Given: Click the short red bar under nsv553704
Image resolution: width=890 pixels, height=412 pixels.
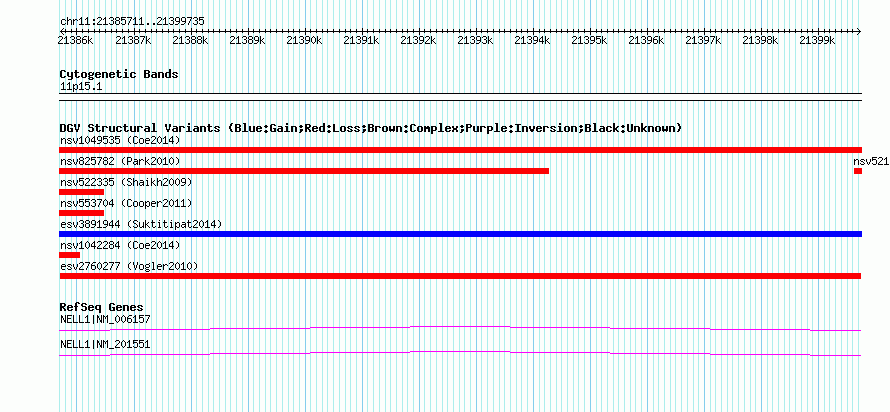Looking at the screenshot, I should tap(82, 213).
